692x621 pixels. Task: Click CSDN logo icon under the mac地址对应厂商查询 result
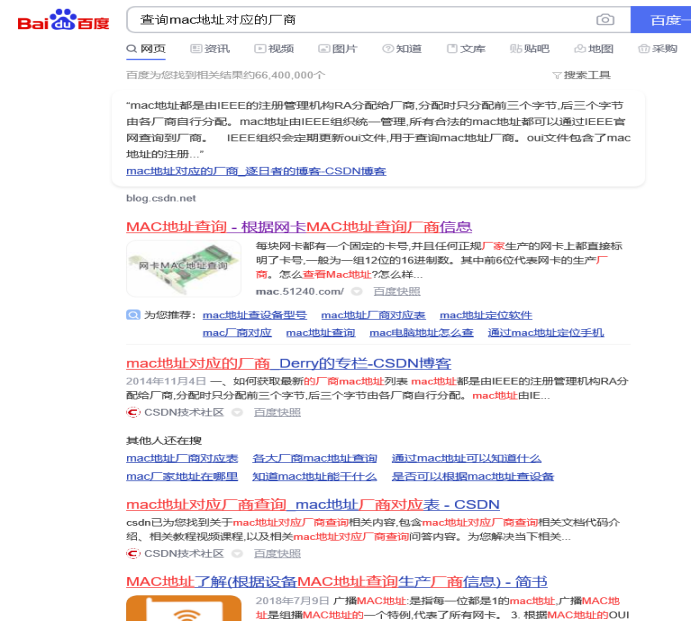[133, 553]
